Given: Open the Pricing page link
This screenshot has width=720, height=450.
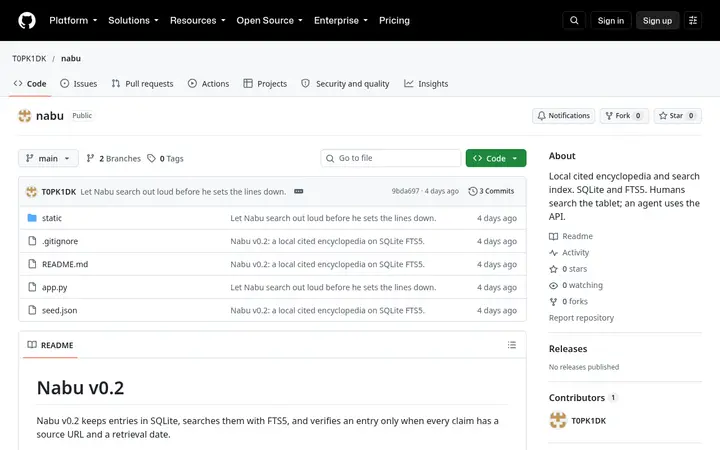Looking at the screenshot, I should tap(394, 21).
